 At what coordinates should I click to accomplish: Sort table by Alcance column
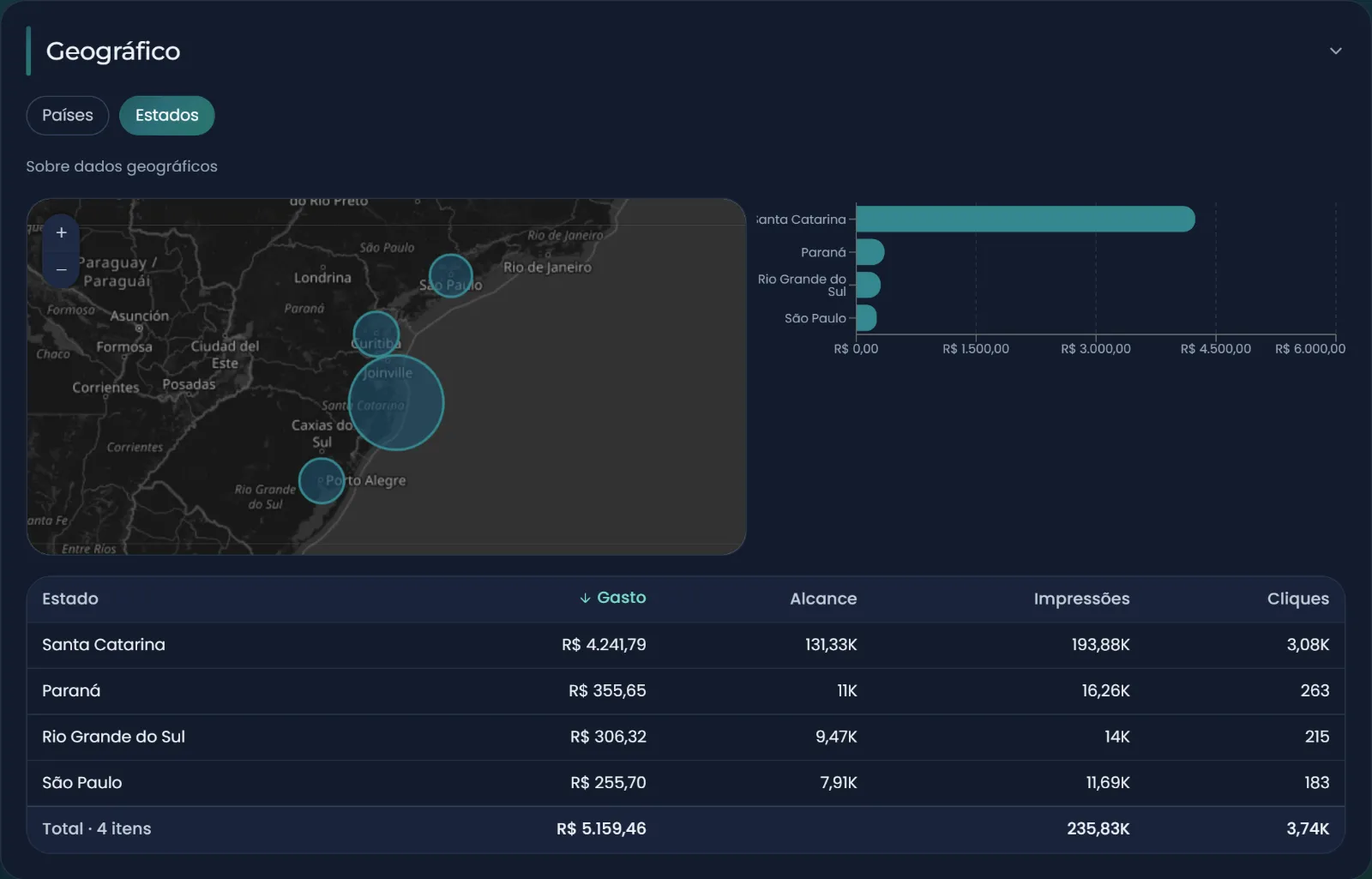(x=823, y=599)
